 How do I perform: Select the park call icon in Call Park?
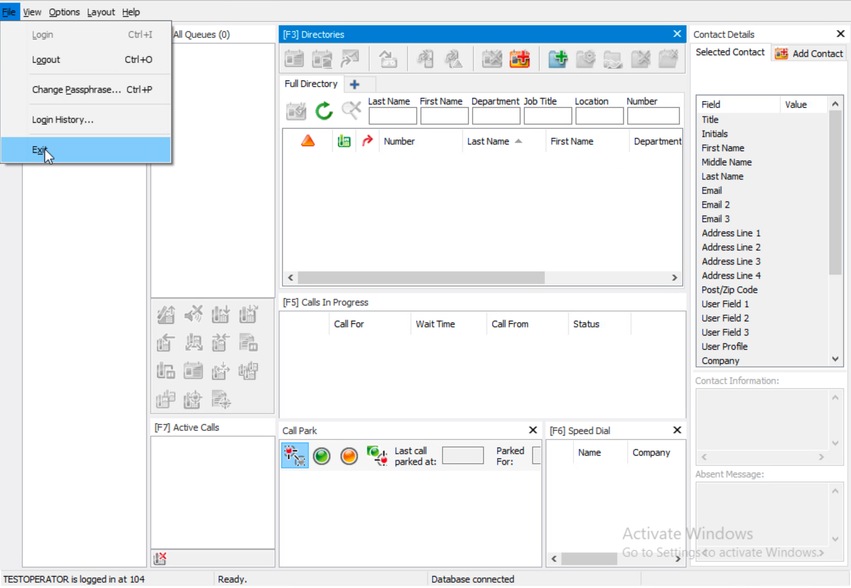295,456
